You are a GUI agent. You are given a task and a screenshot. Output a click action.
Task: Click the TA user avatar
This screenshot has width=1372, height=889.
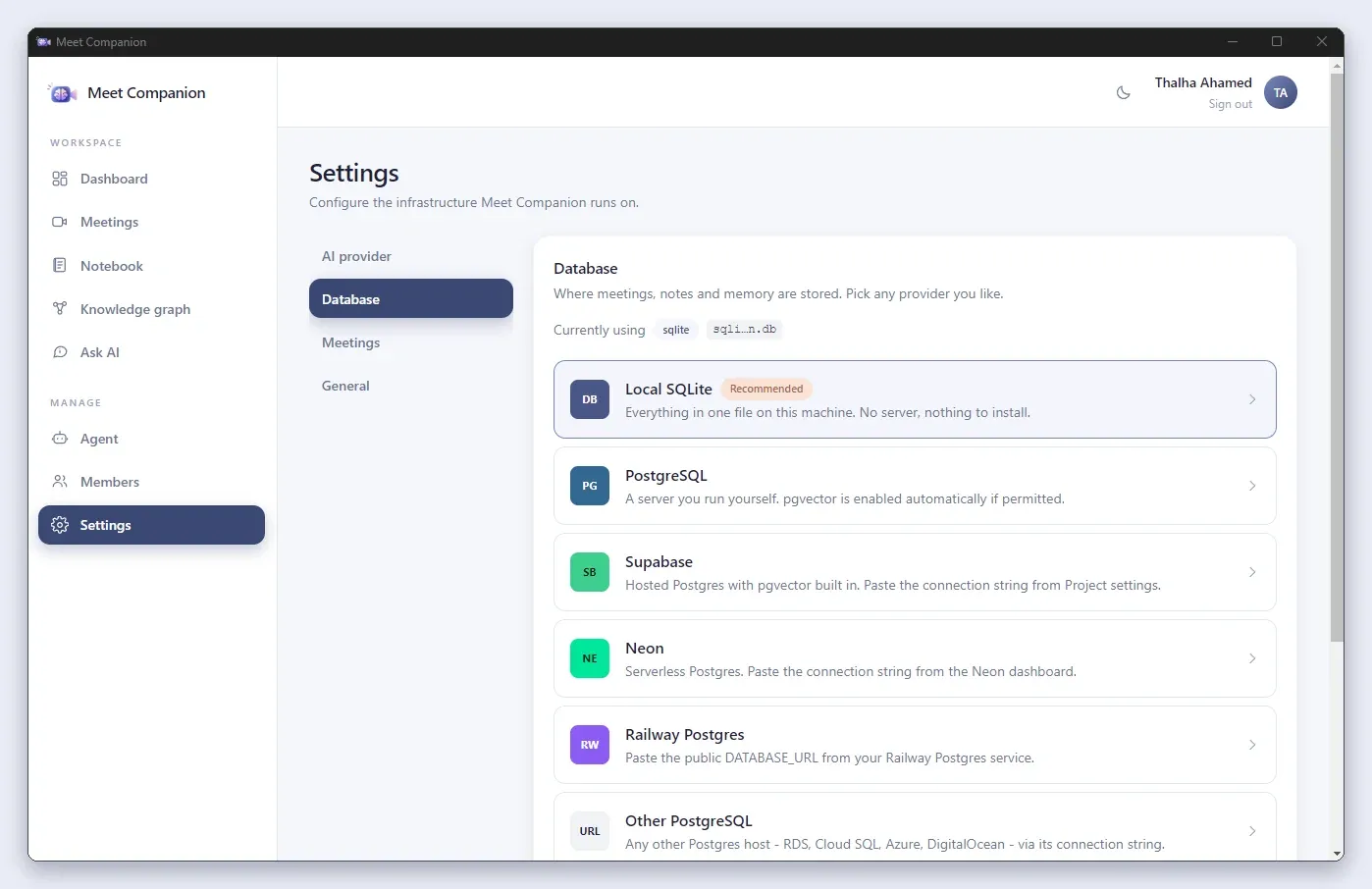[x=1281, y=93]
